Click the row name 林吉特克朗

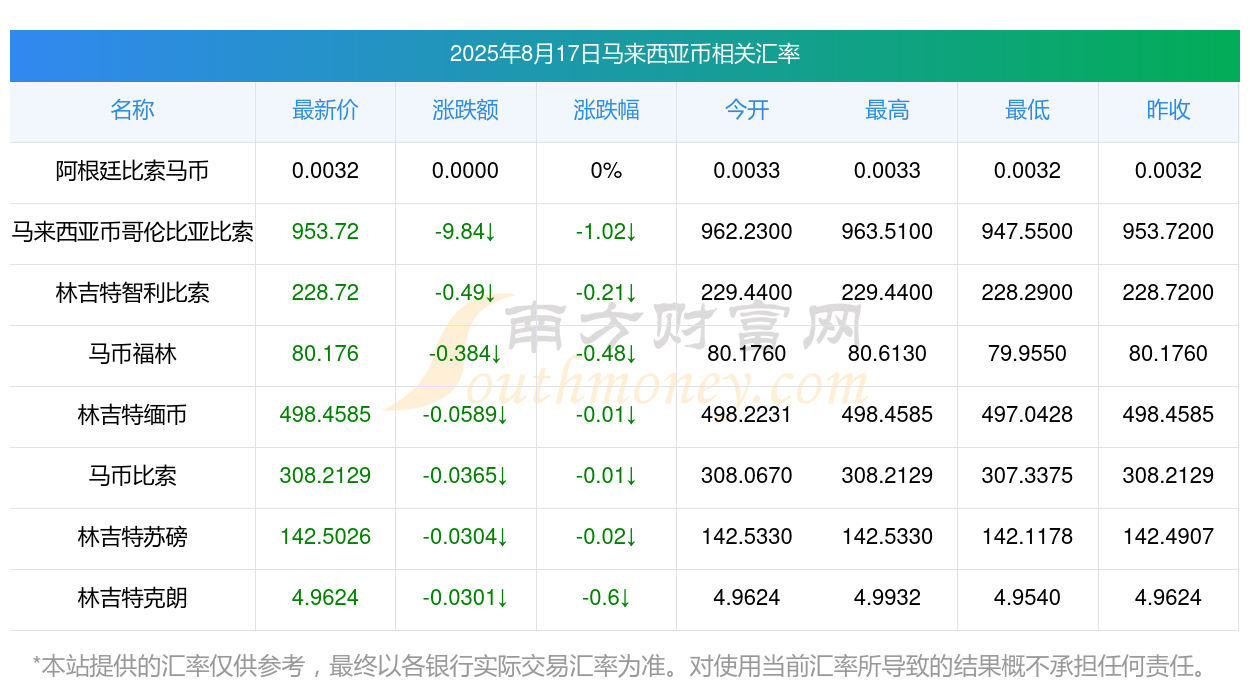132,598
